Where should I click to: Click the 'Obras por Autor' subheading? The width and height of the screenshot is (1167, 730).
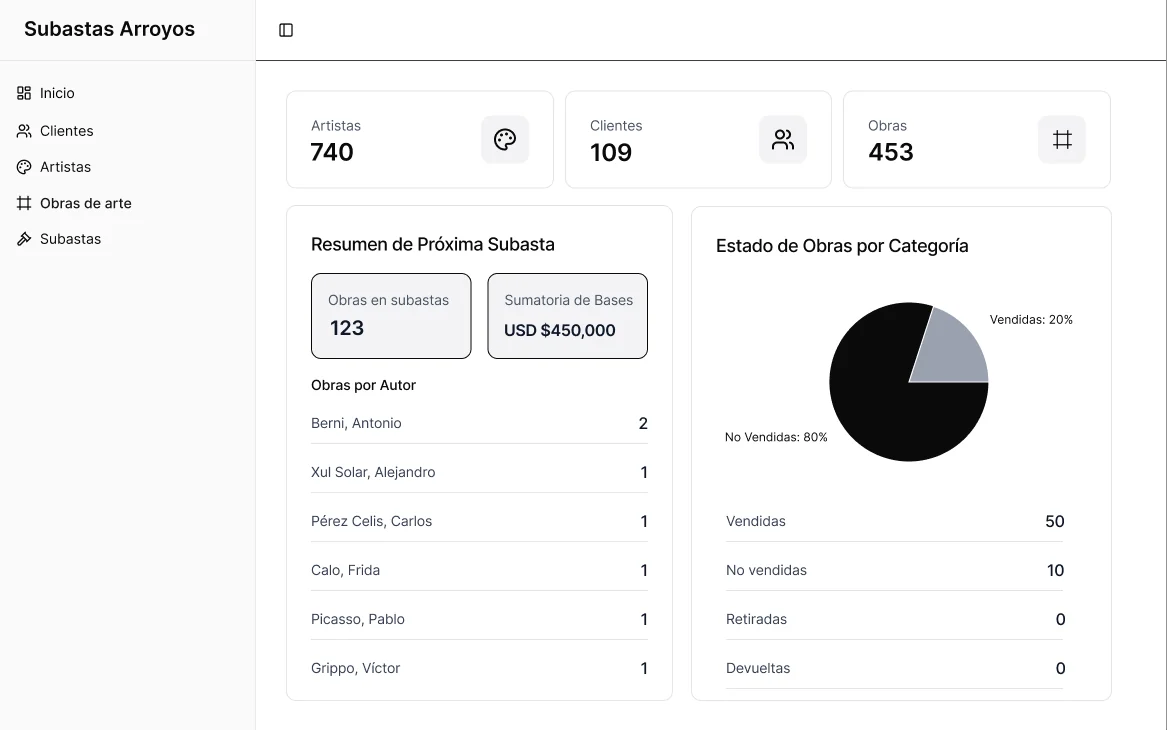tap(363, 385)
